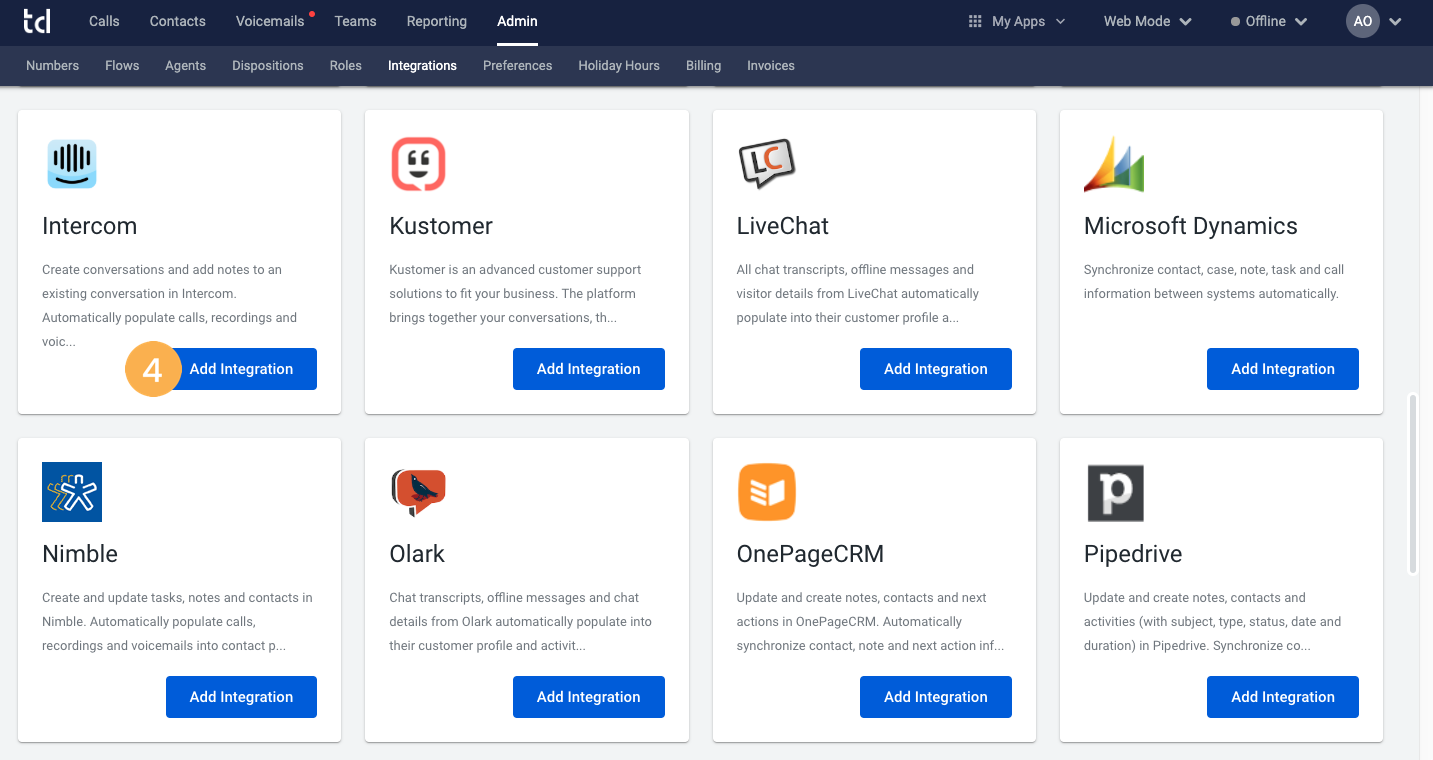Go to the Billing tab
The image size is (1433, 760).
coord(703,65)
